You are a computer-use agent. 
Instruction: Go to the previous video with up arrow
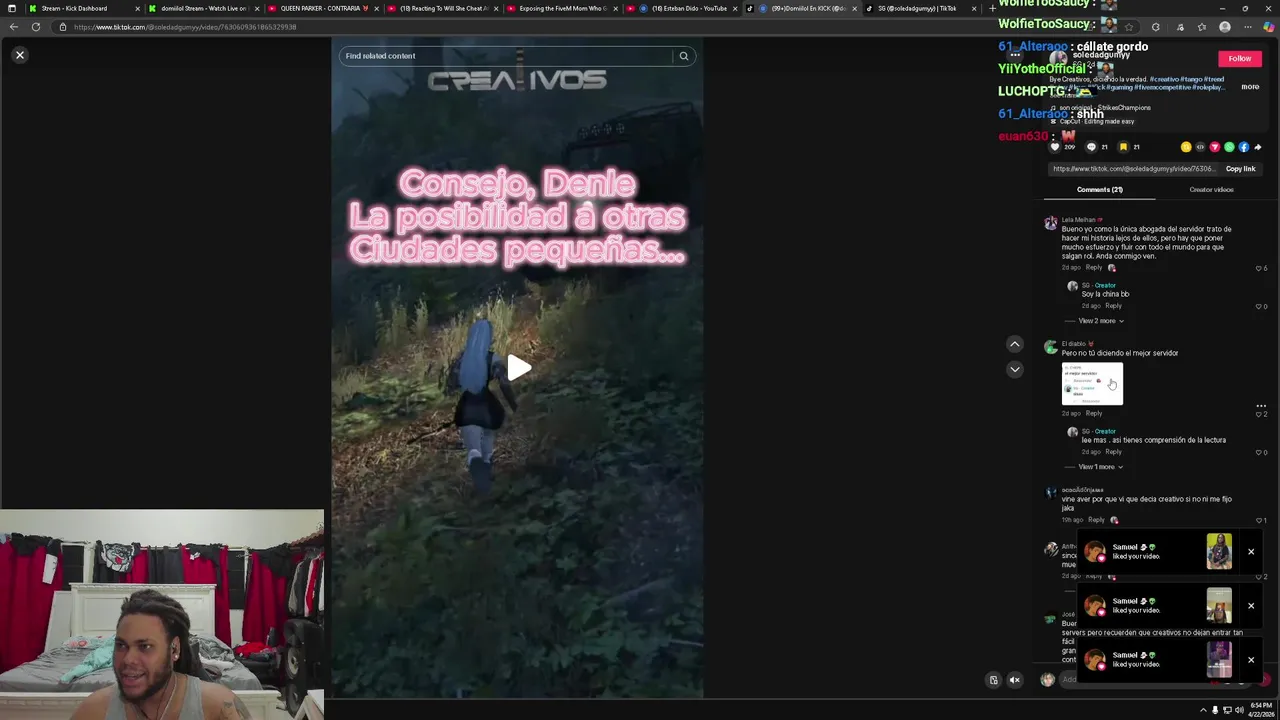(1014, 344)
